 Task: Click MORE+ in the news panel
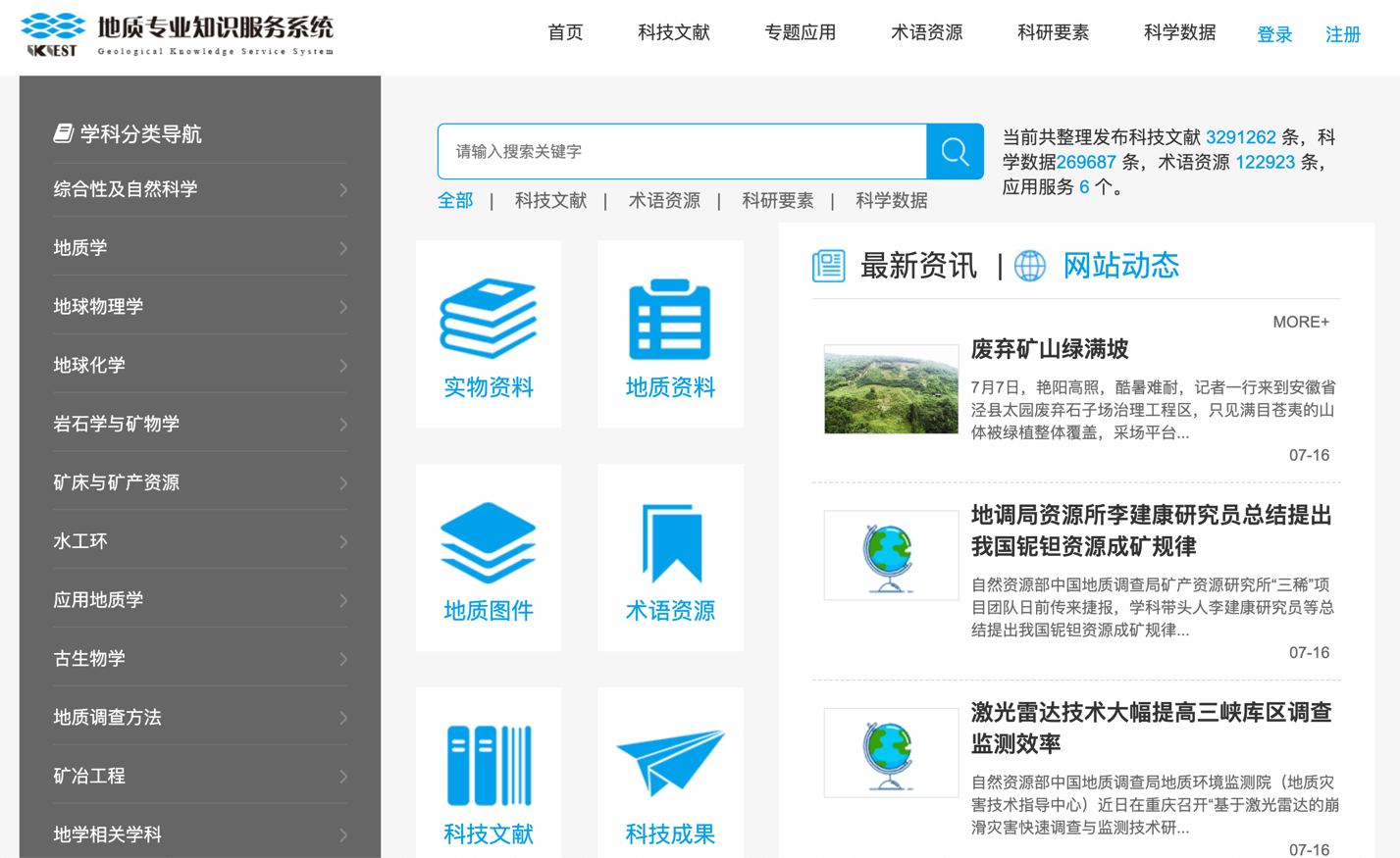1300,322
